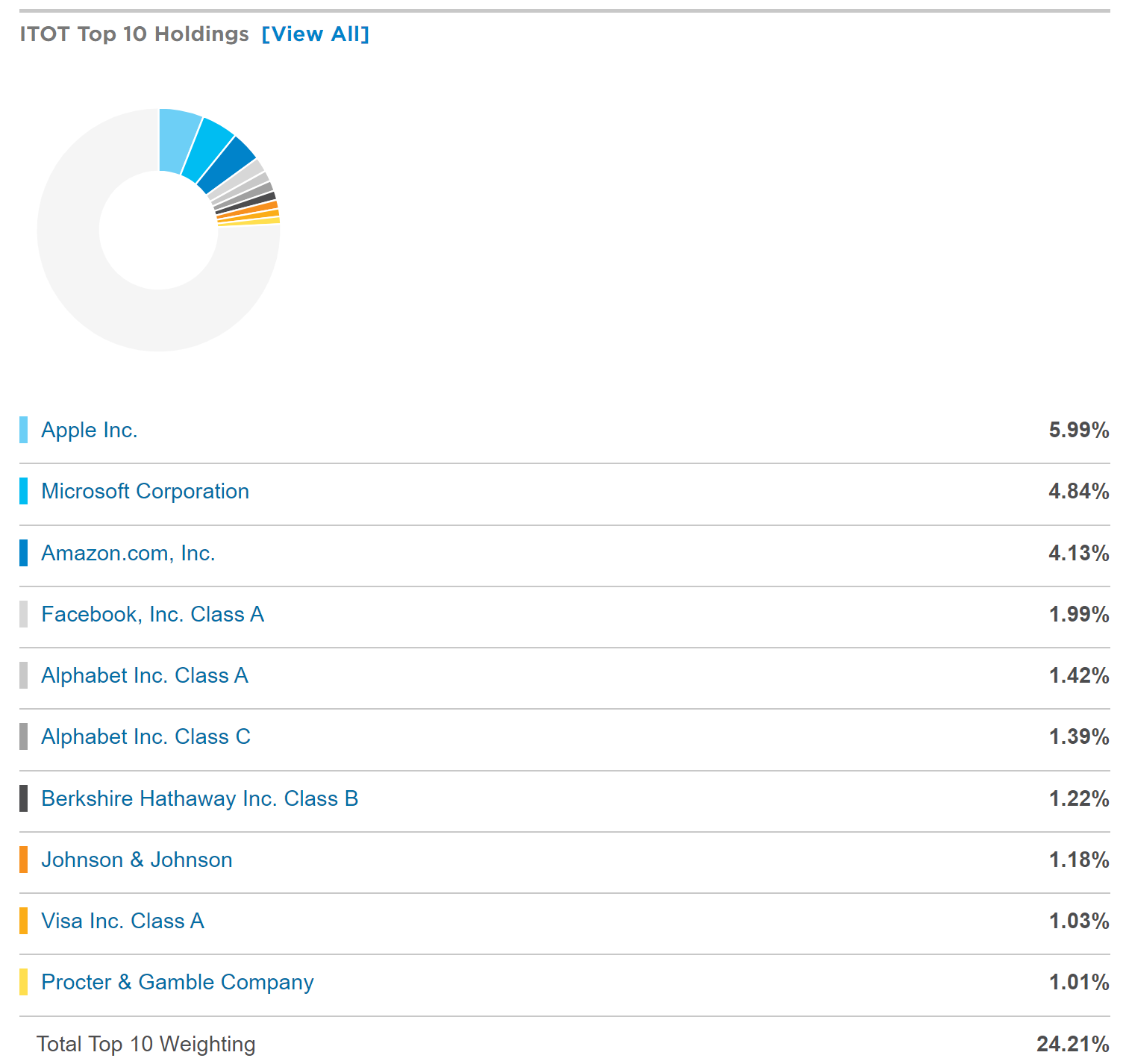
Task: Click the 4.13% Amazon weighting value
Action: coord(1079,553)
